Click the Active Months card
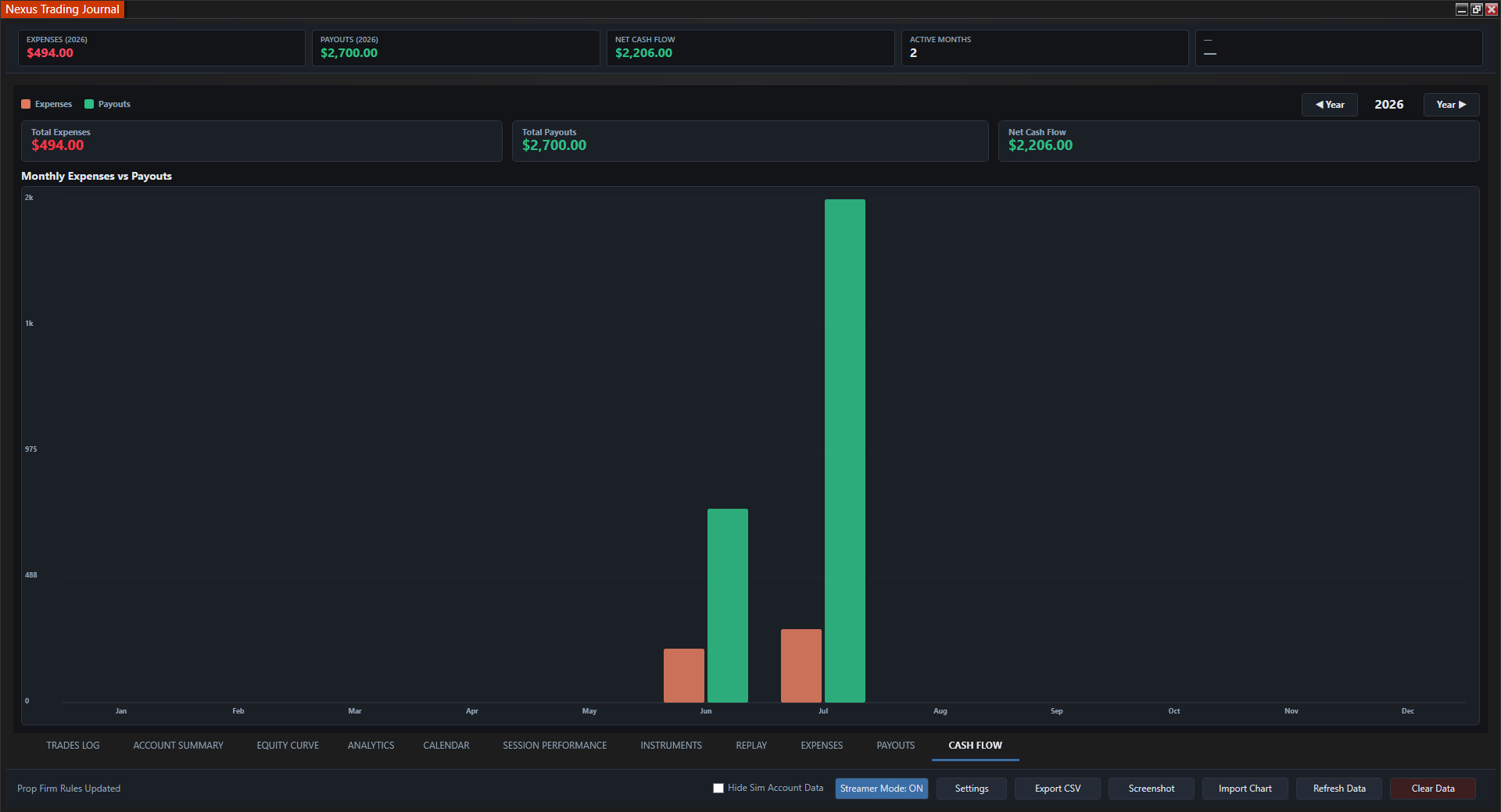Image resolution: width=1501 pixels, height=812 pixels. [x=1045, y=48]
